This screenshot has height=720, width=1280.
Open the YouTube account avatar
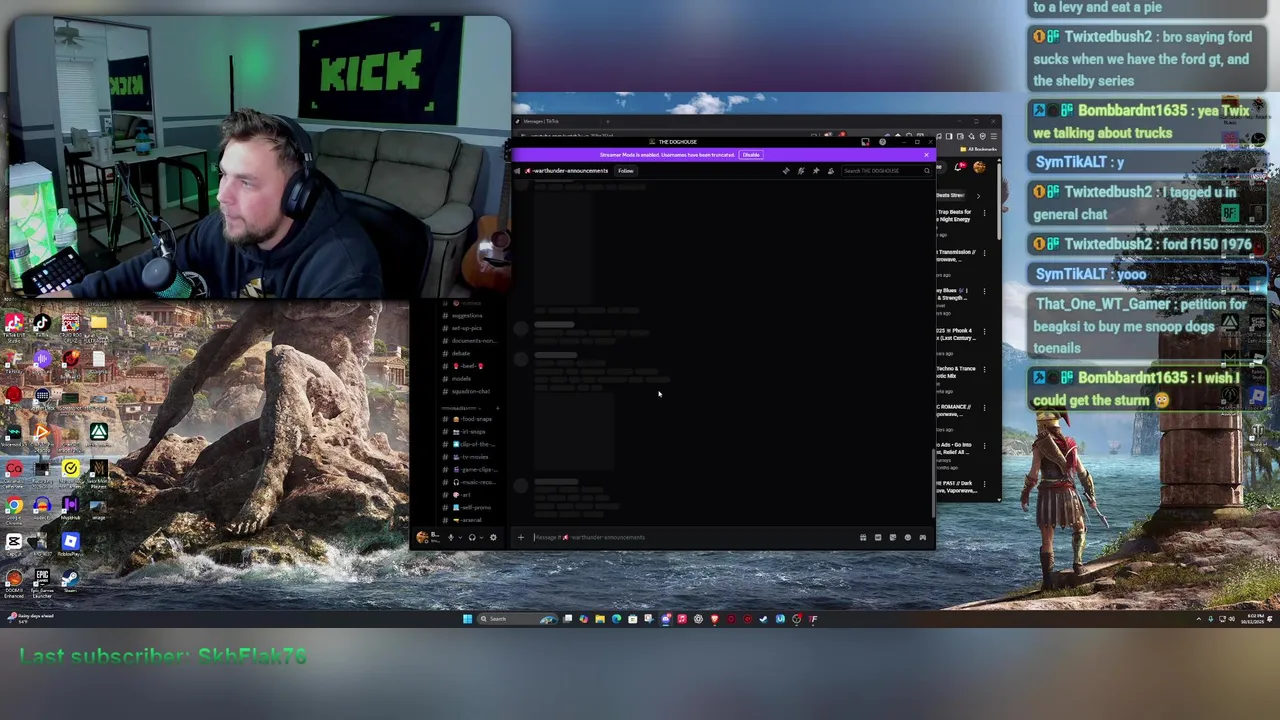click(x=980, y=167)
